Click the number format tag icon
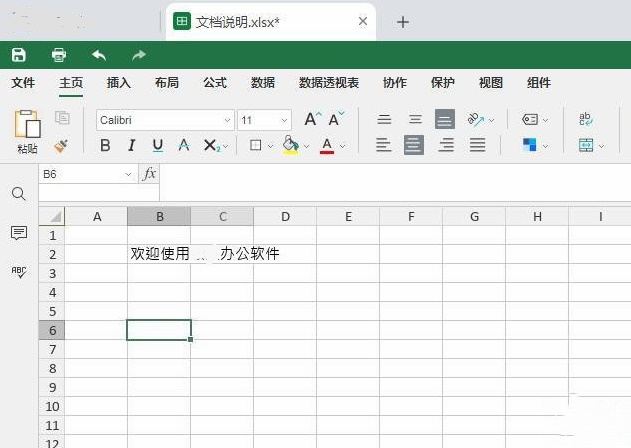Image resolution: width=631 pixels, height=448 pixels. click(x=530, y=120)
